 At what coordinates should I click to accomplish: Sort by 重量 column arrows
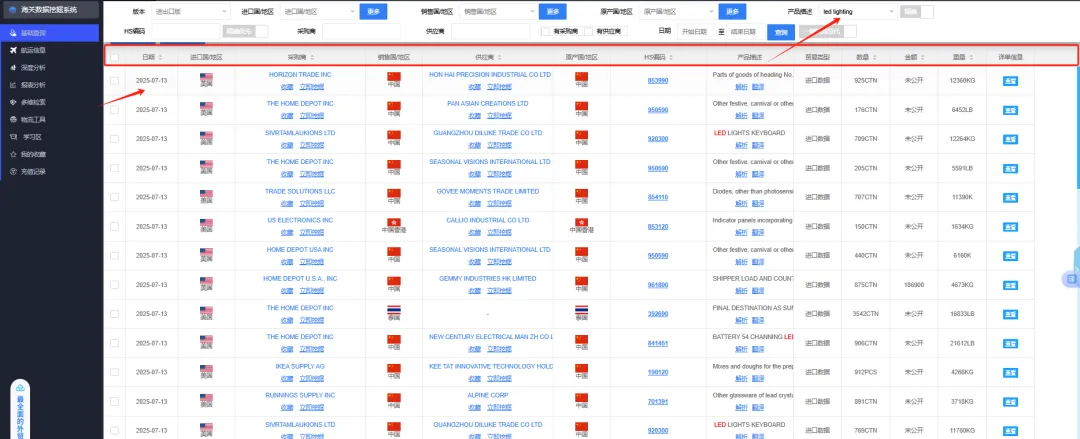pos(971,57)
